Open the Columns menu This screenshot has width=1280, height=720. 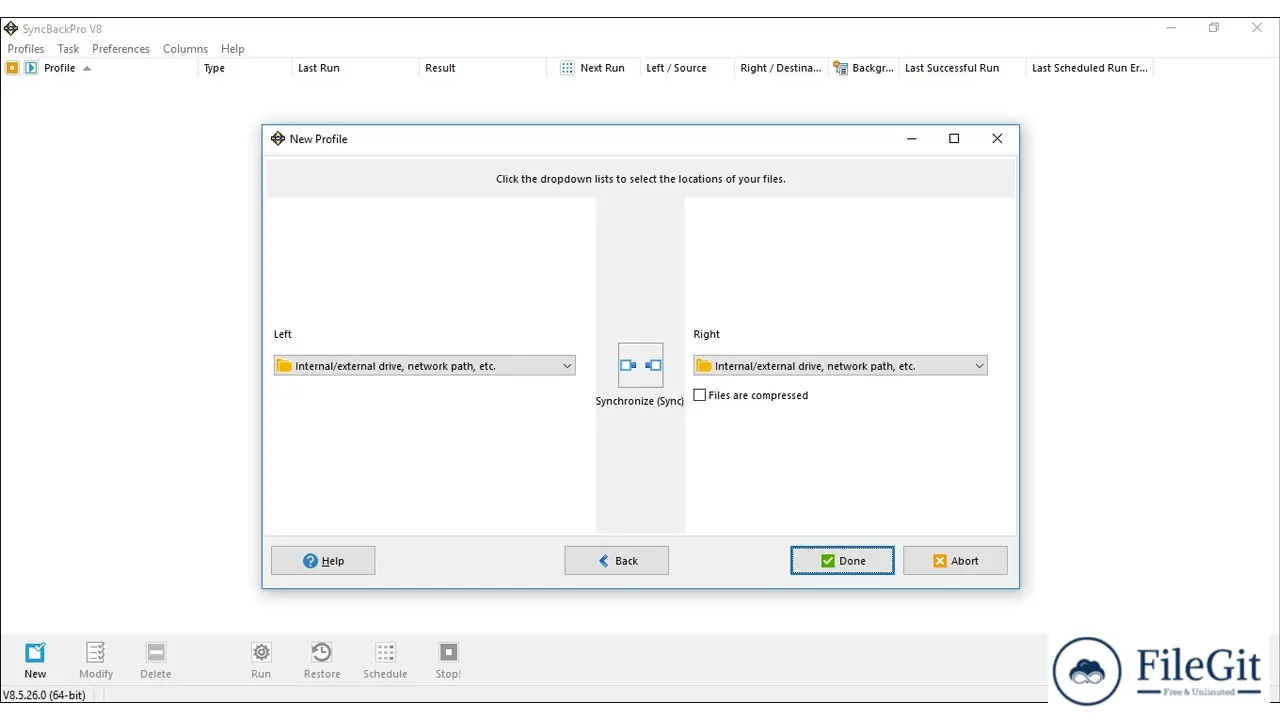coord(185,49)
